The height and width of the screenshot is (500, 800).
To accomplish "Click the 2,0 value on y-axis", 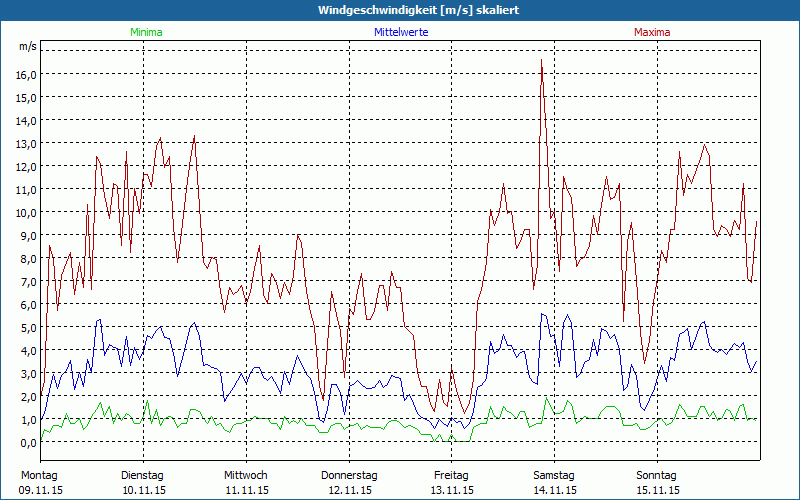I will 27,397.
